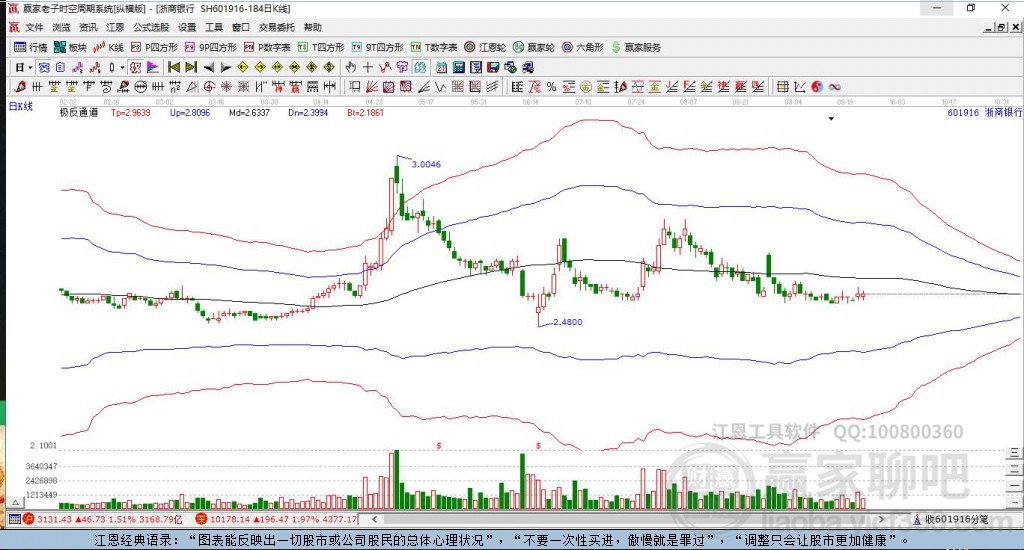Toggle the highlighted 双 chart icon
The image size is (1024, 550).
coord(135,67)
